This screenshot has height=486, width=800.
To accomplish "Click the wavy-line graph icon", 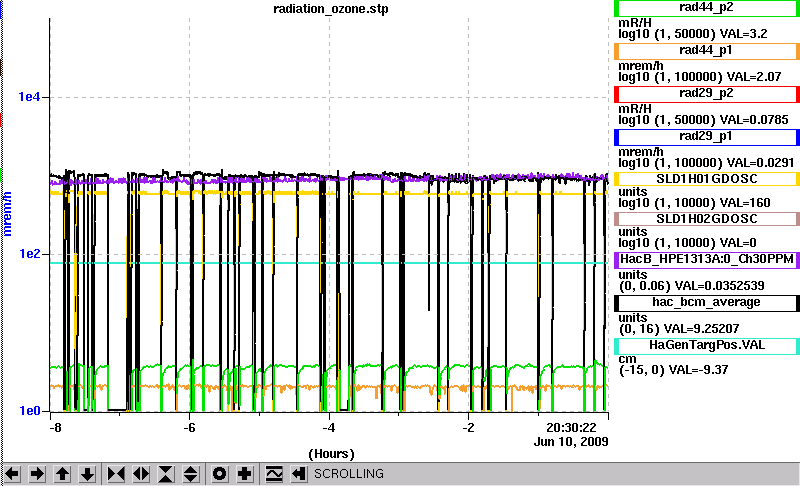I will 274,474.
